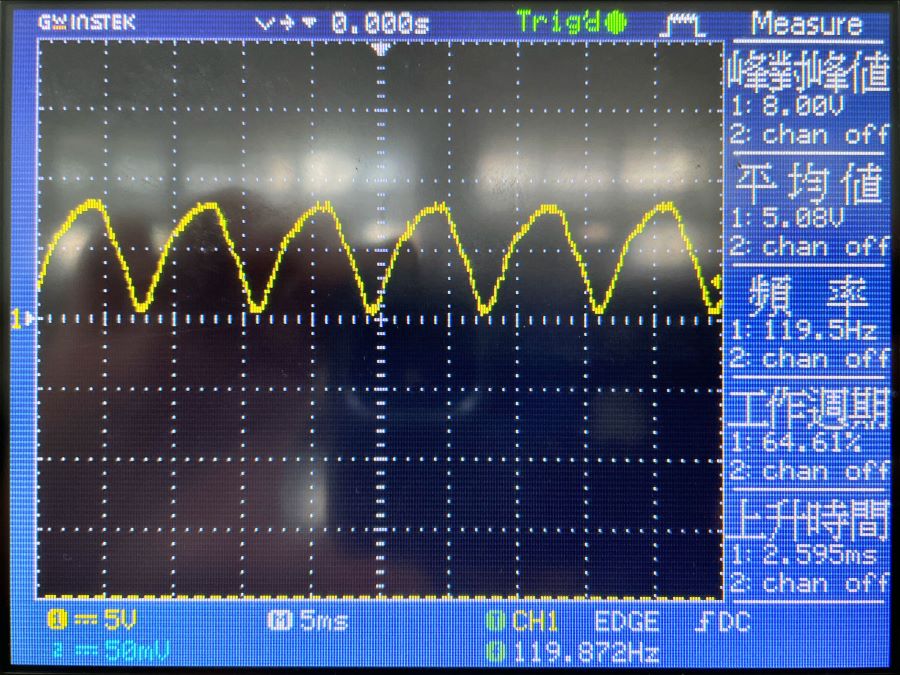Click the EDGE trigger type label
This screenshot has width=900, height=675.
(626, 622)
